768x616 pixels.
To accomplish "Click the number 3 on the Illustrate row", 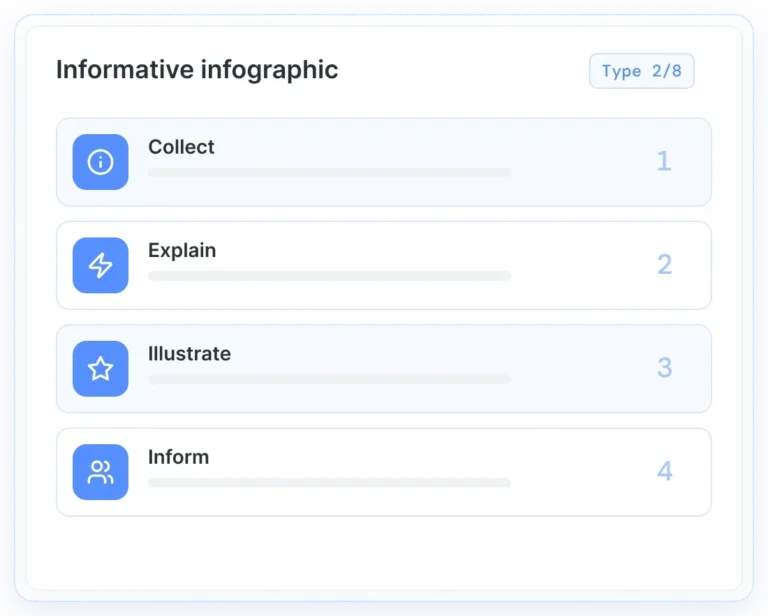I will tap(664, 368).
